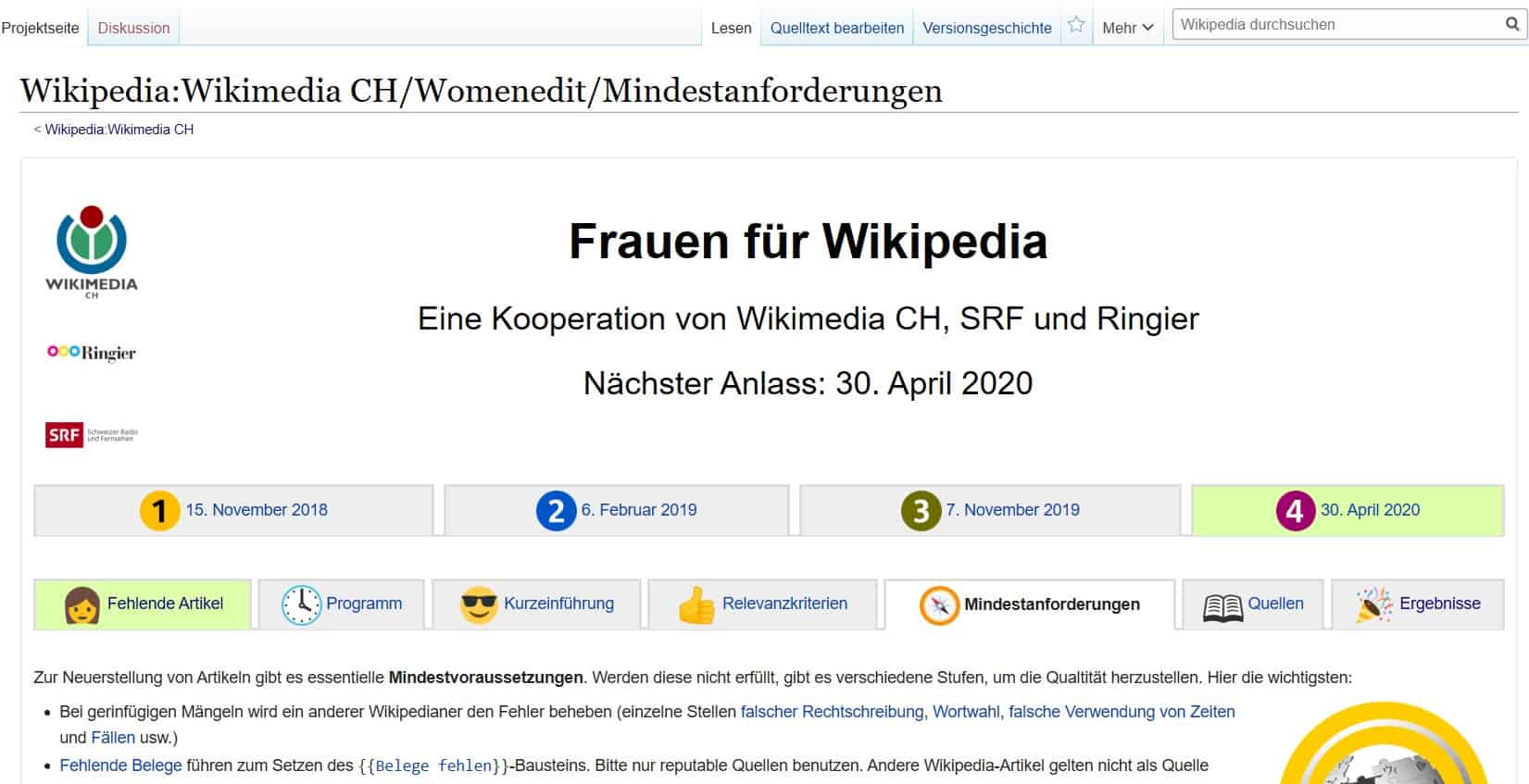1529x784 pixels.
Task: Click the blue number 2 circle
Action: [556, 510]
